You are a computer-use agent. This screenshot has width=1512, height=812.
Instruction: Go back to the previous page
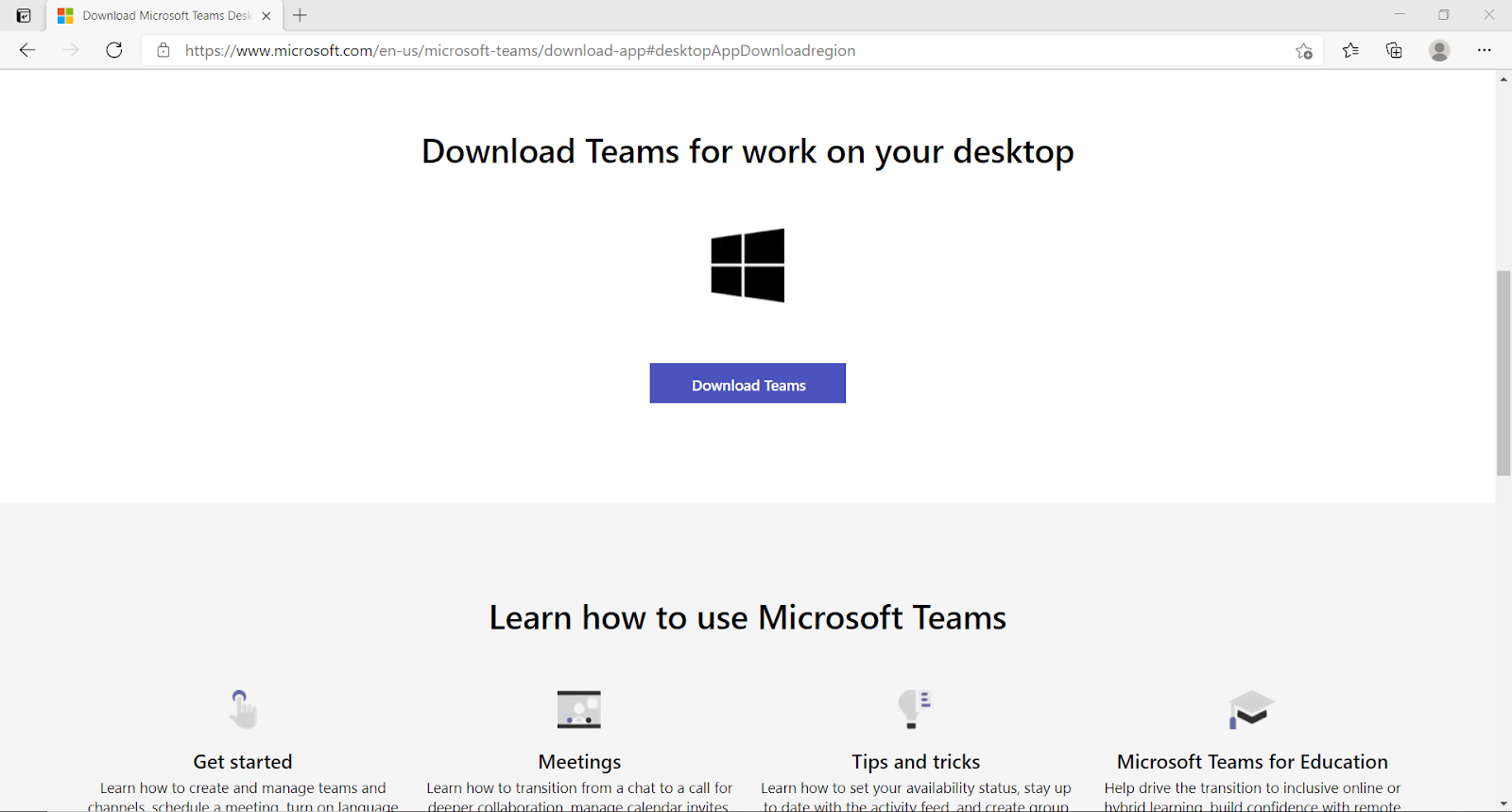(27, 50)
